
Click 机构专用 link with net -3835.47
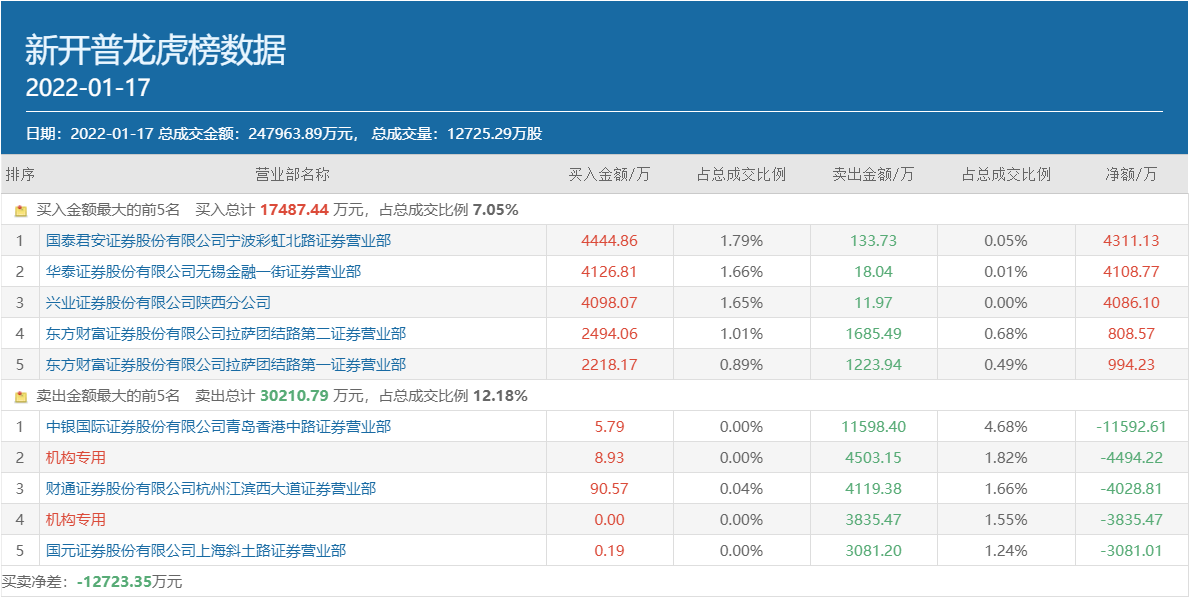[x=76, y=520]
